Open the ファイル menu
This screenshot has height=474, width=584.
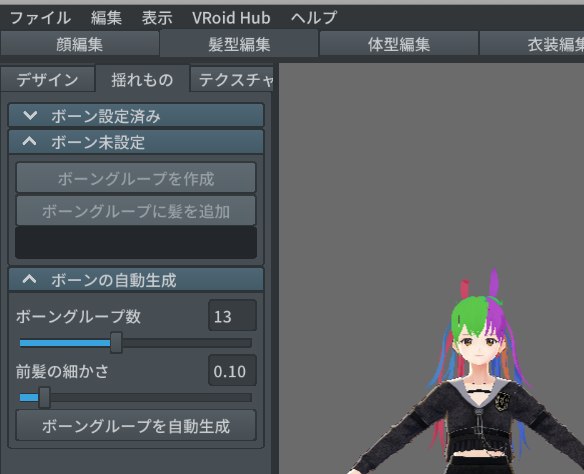point(40,18)
